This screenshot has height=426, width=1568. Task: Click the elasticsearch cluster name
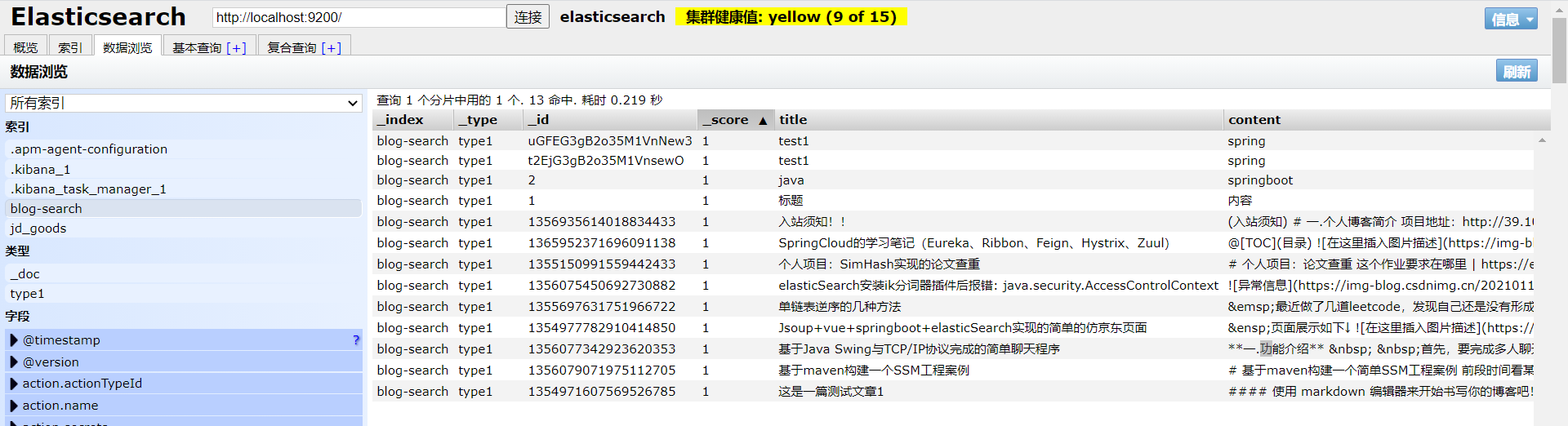click(x=612, y=17)
